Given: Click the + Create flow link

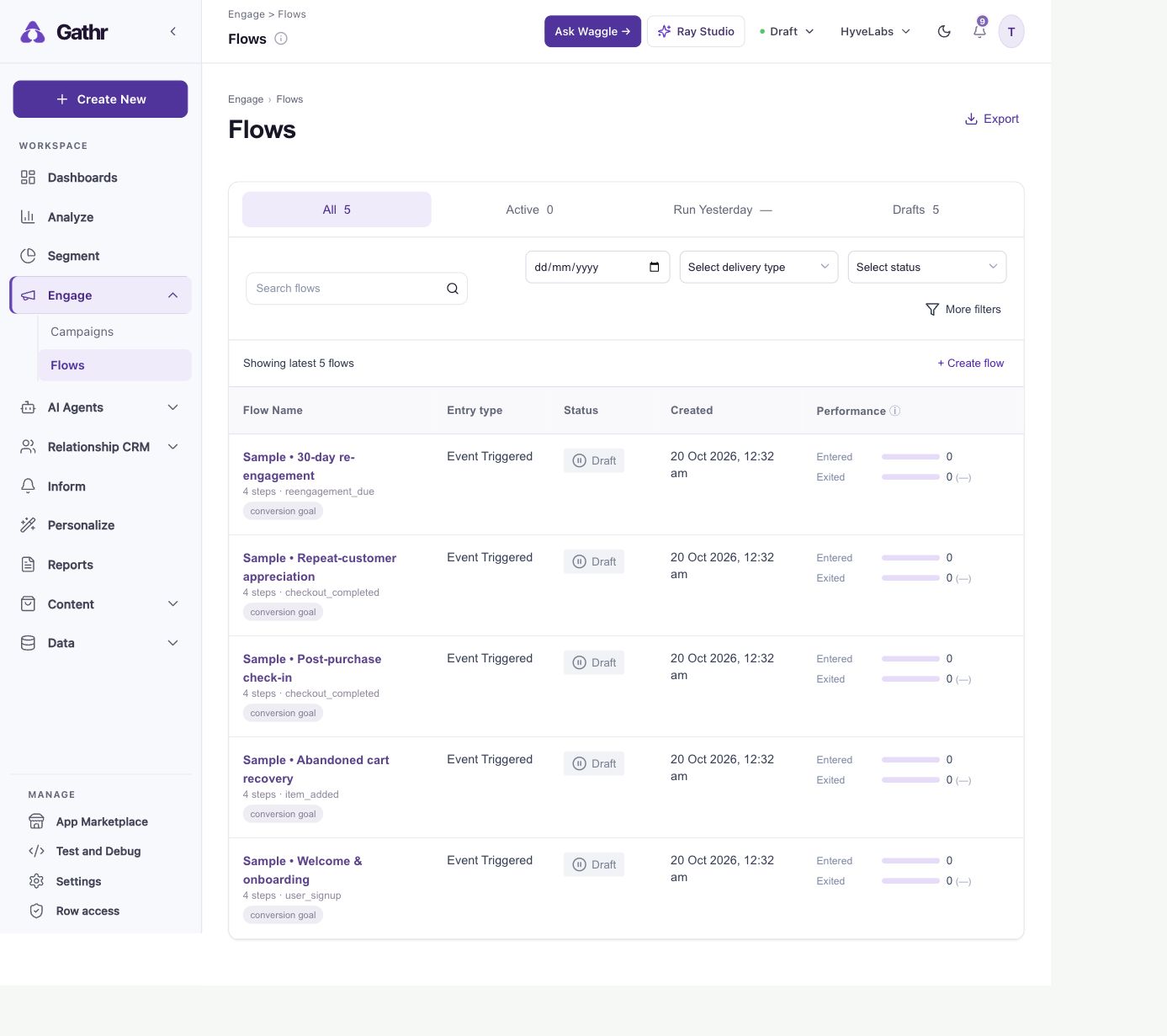Looking at the screenshot, I should [x=971, y=363].
